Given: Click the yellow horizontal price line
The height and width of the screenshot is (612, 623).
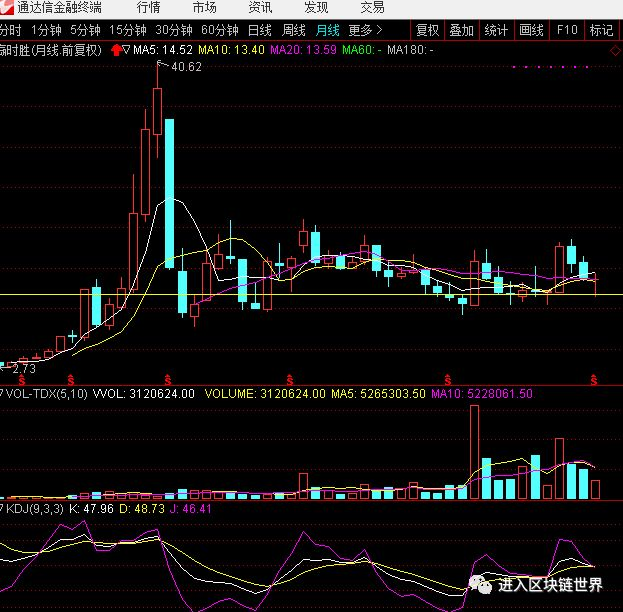Looking at the screenshot, I should [x=312, y=294].
